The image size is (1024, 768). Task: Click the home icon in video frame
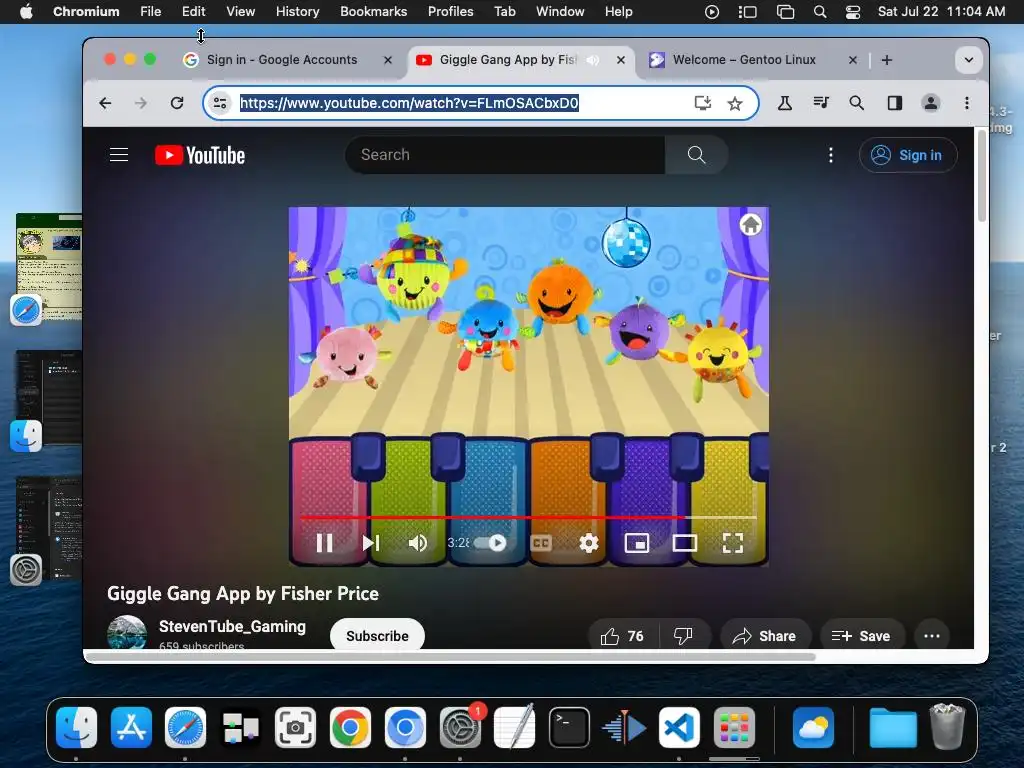point(750,225)
